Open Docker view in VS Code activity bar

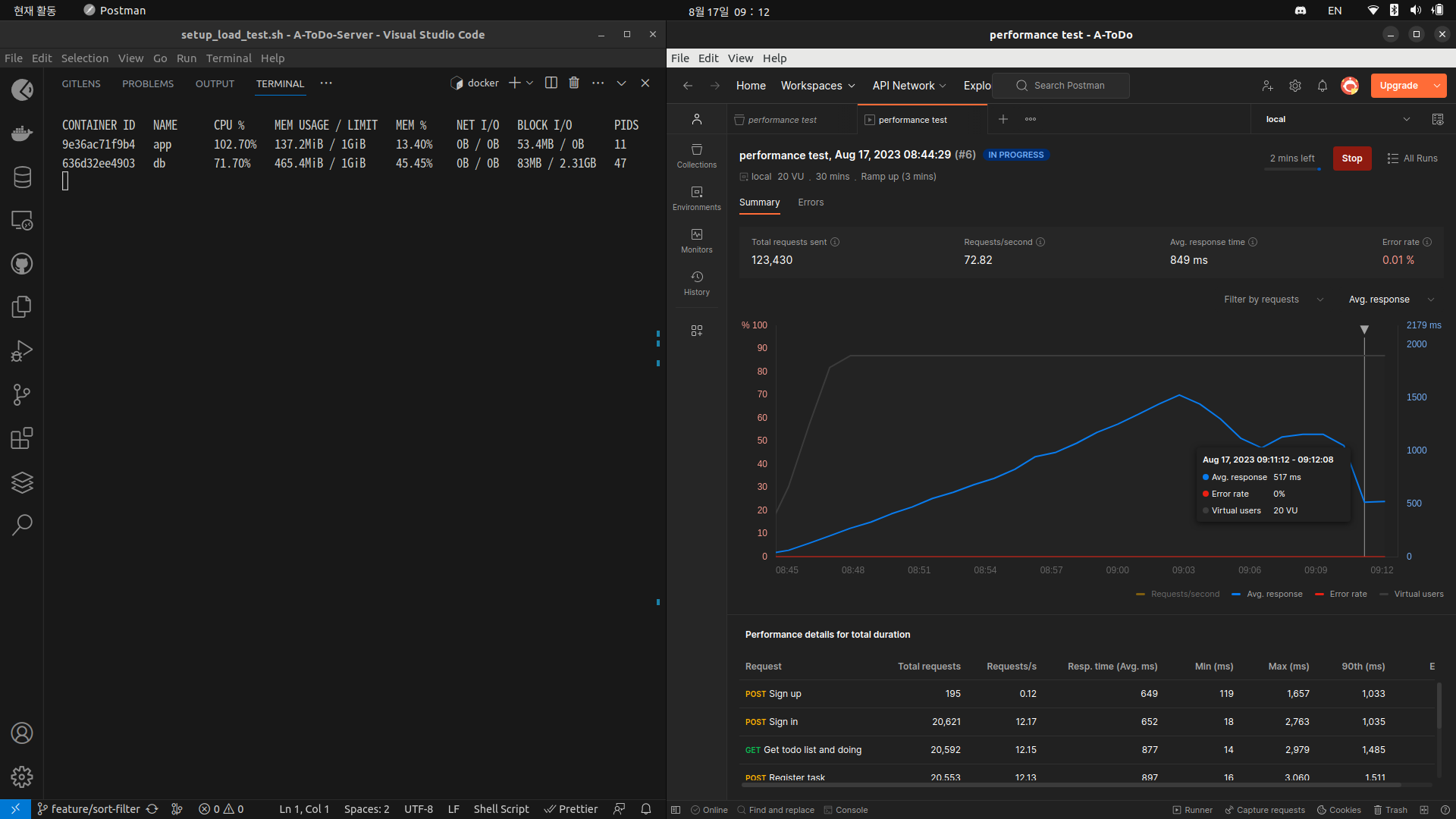tap(22, 133)
